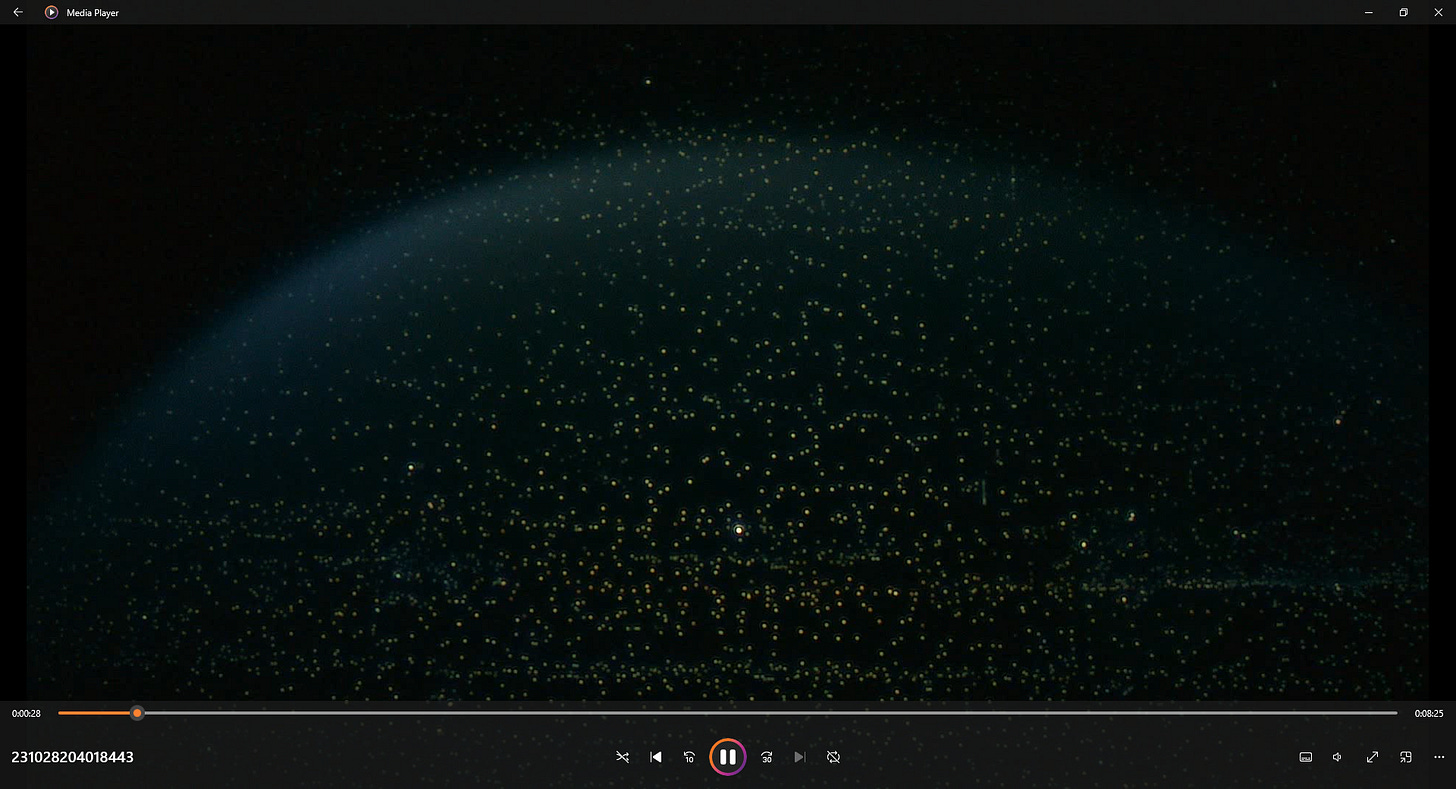Toggle repeat mode
This screenshot has width=1456, height=789.
(833, 757)
